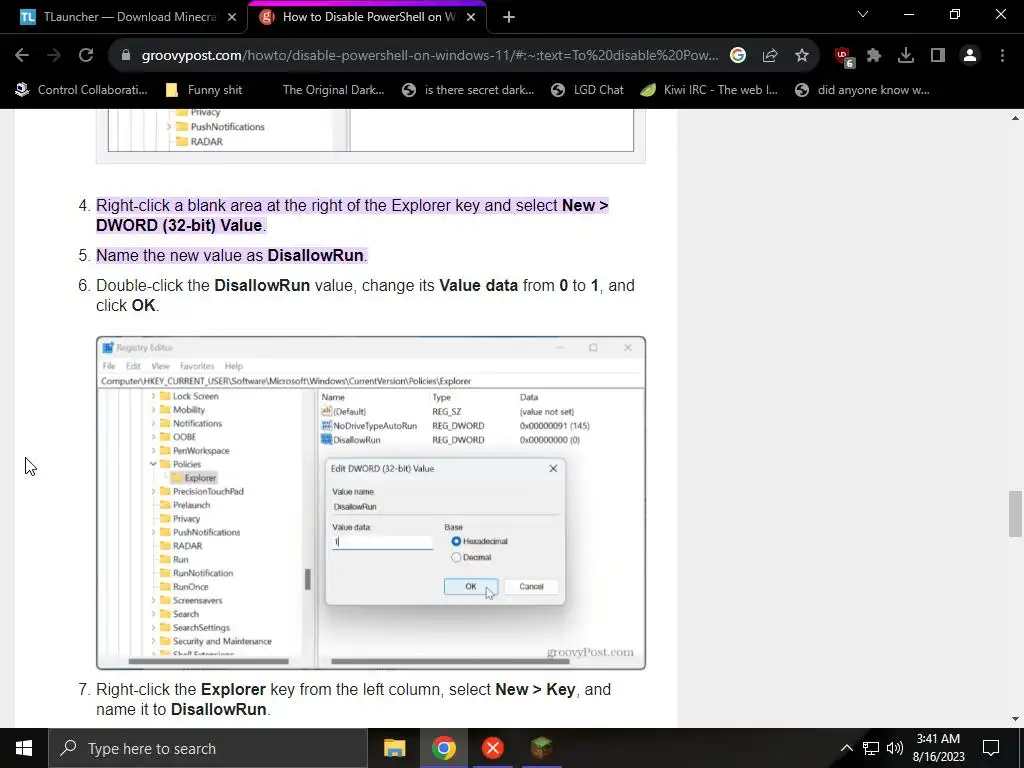Click page vertical scrollbar thumb
1024x768 pixels.
pos(1015,514)
